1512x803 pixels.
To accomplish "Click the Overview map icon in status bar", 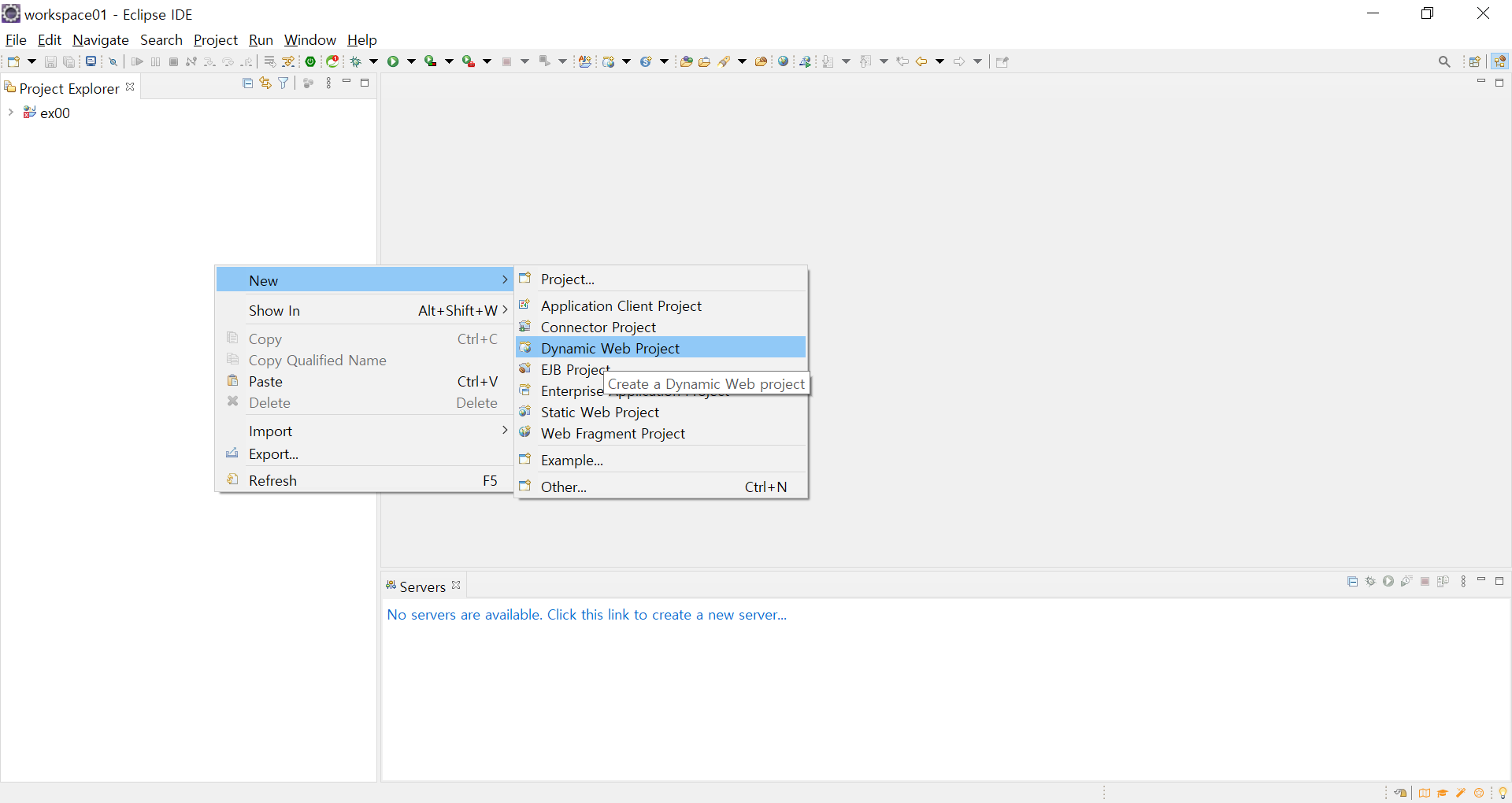I will tap(1425, 793).
